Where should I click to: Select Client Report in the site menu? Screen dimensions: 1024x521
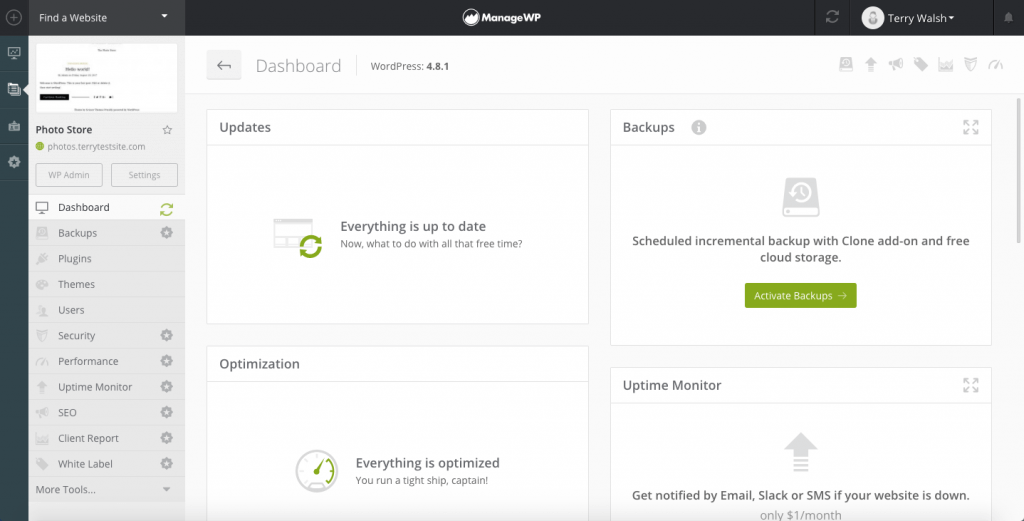pyautogui.click(x=106, y=438)
